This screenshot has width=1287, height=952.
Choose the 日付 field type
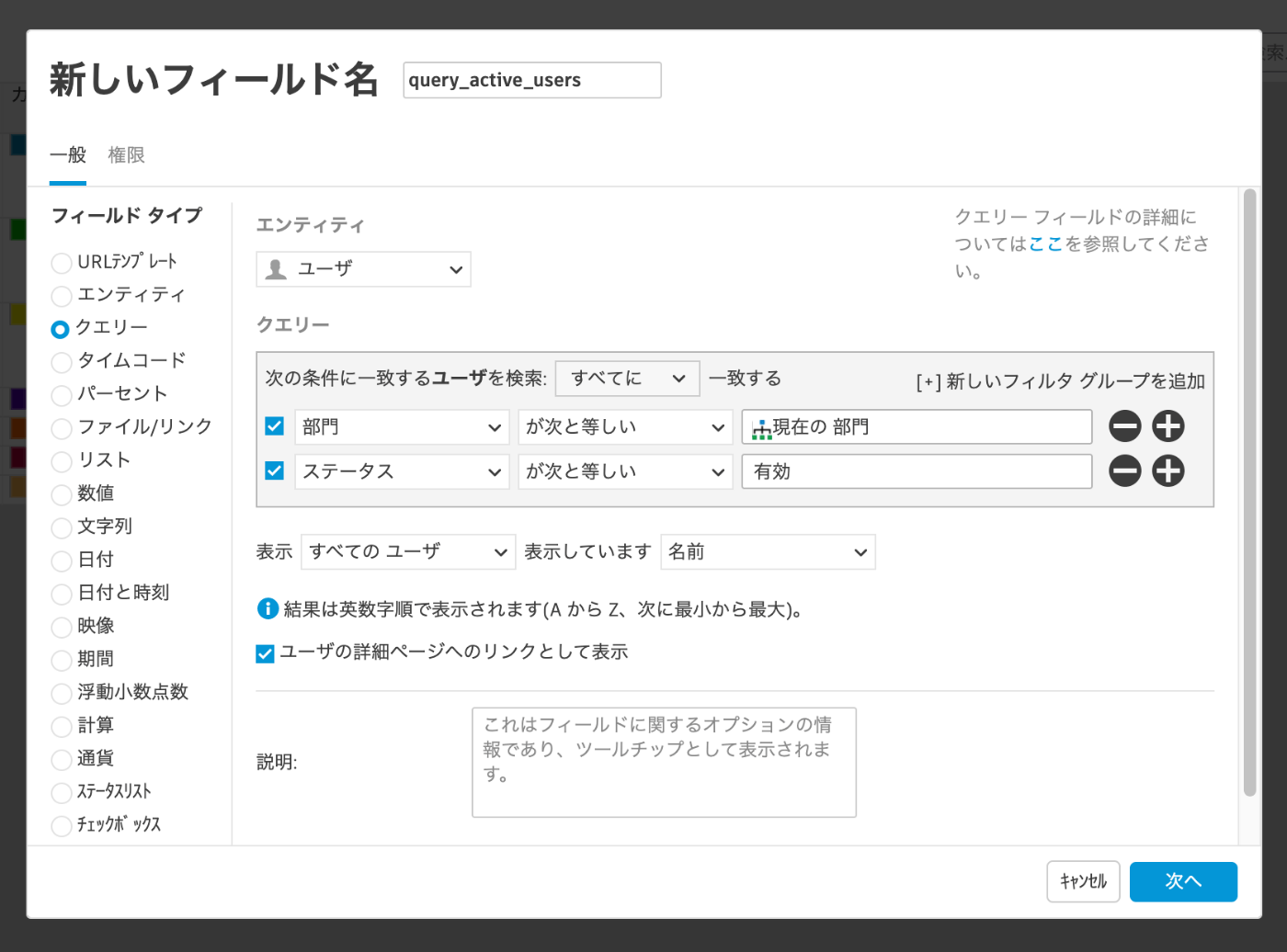[62, 561]
